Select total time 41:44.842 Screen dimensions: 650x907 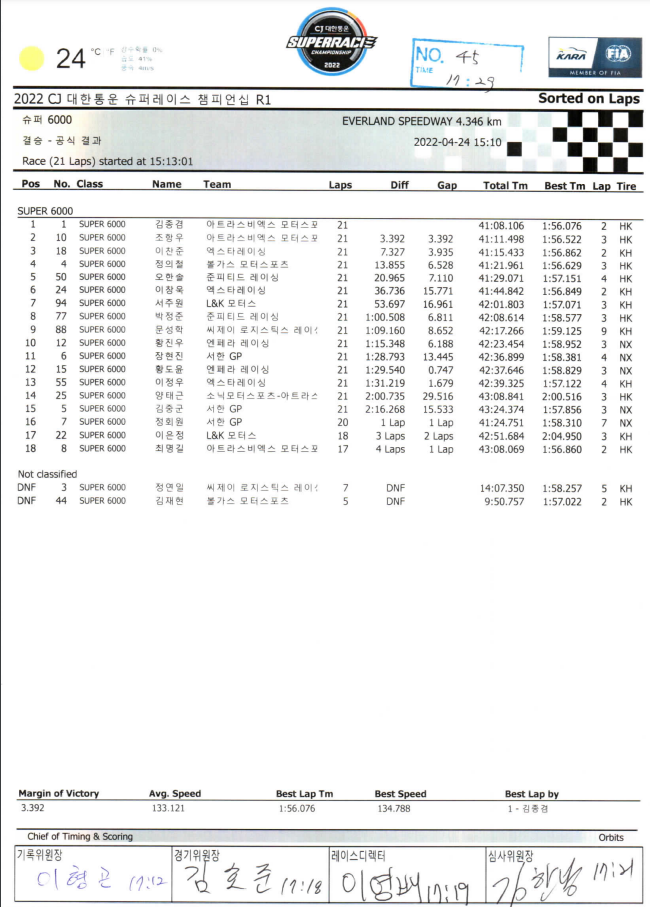(x=501, y=292)
